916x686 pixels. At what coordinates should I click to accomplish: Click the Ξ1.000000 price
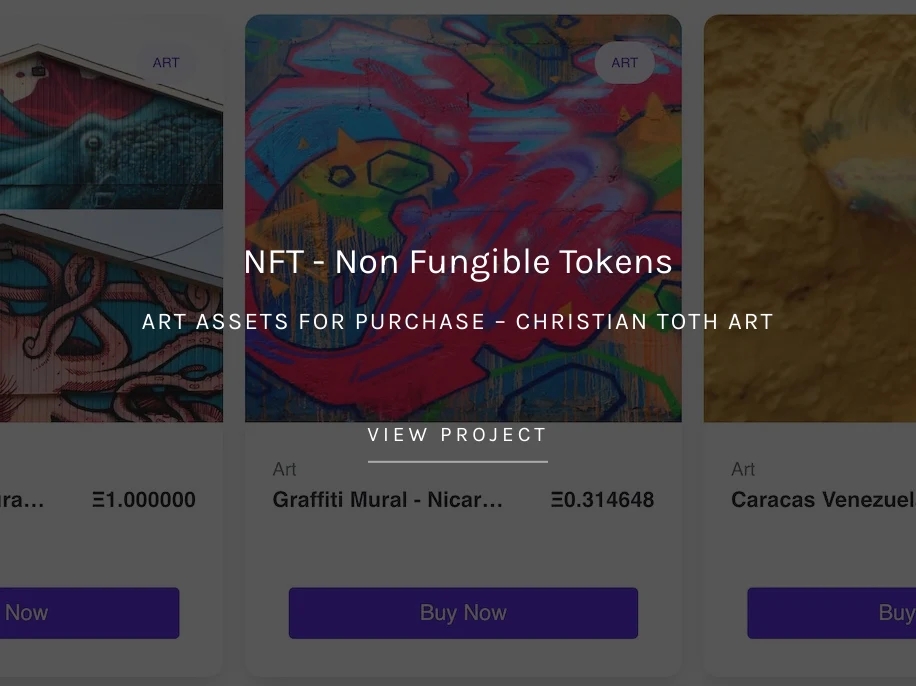click(x=144, y=500)
